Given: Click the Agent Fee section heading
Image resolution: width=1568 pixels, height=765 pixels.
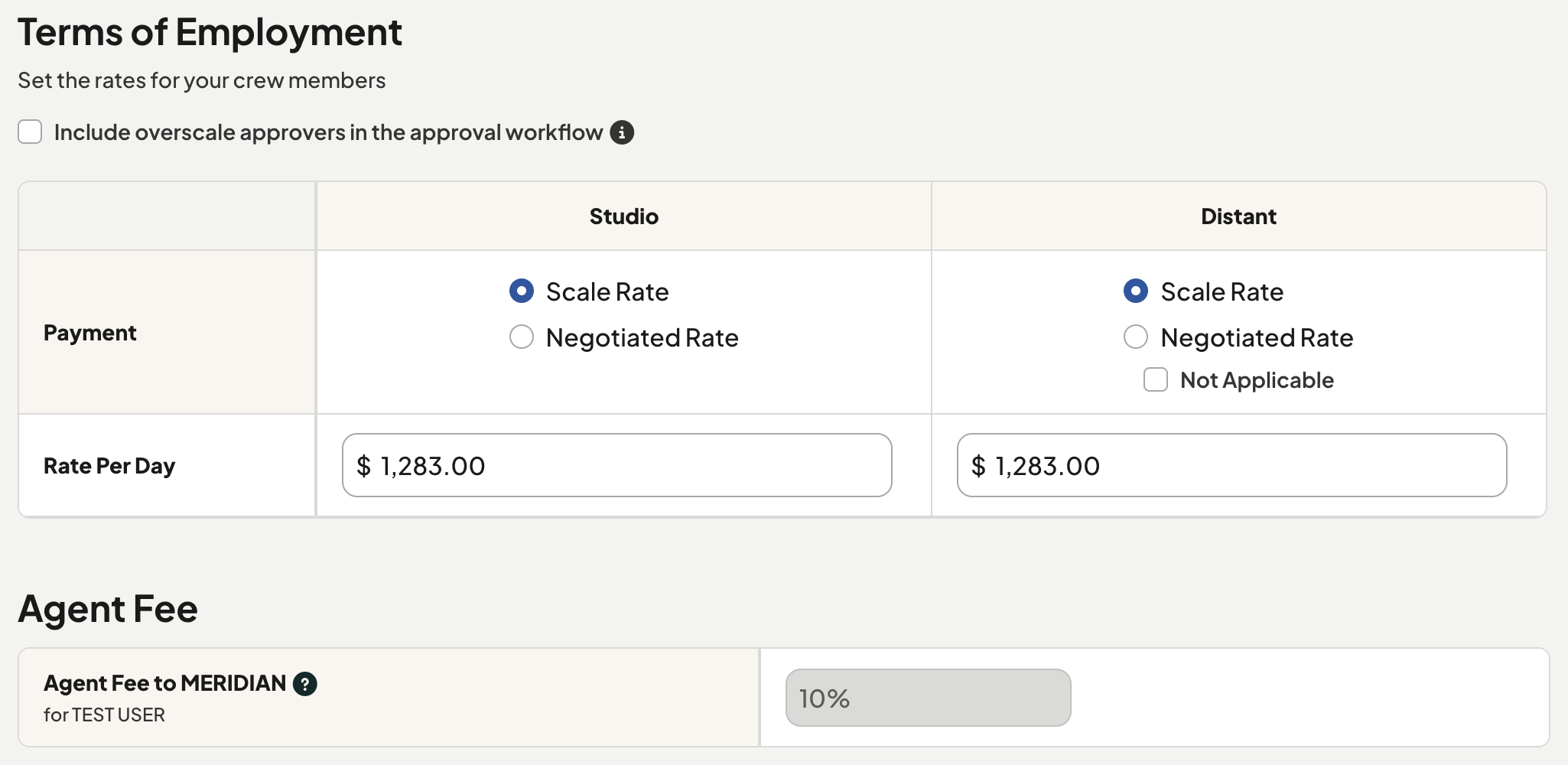Looking at the screenshot, I should click(x=108, y=609).
